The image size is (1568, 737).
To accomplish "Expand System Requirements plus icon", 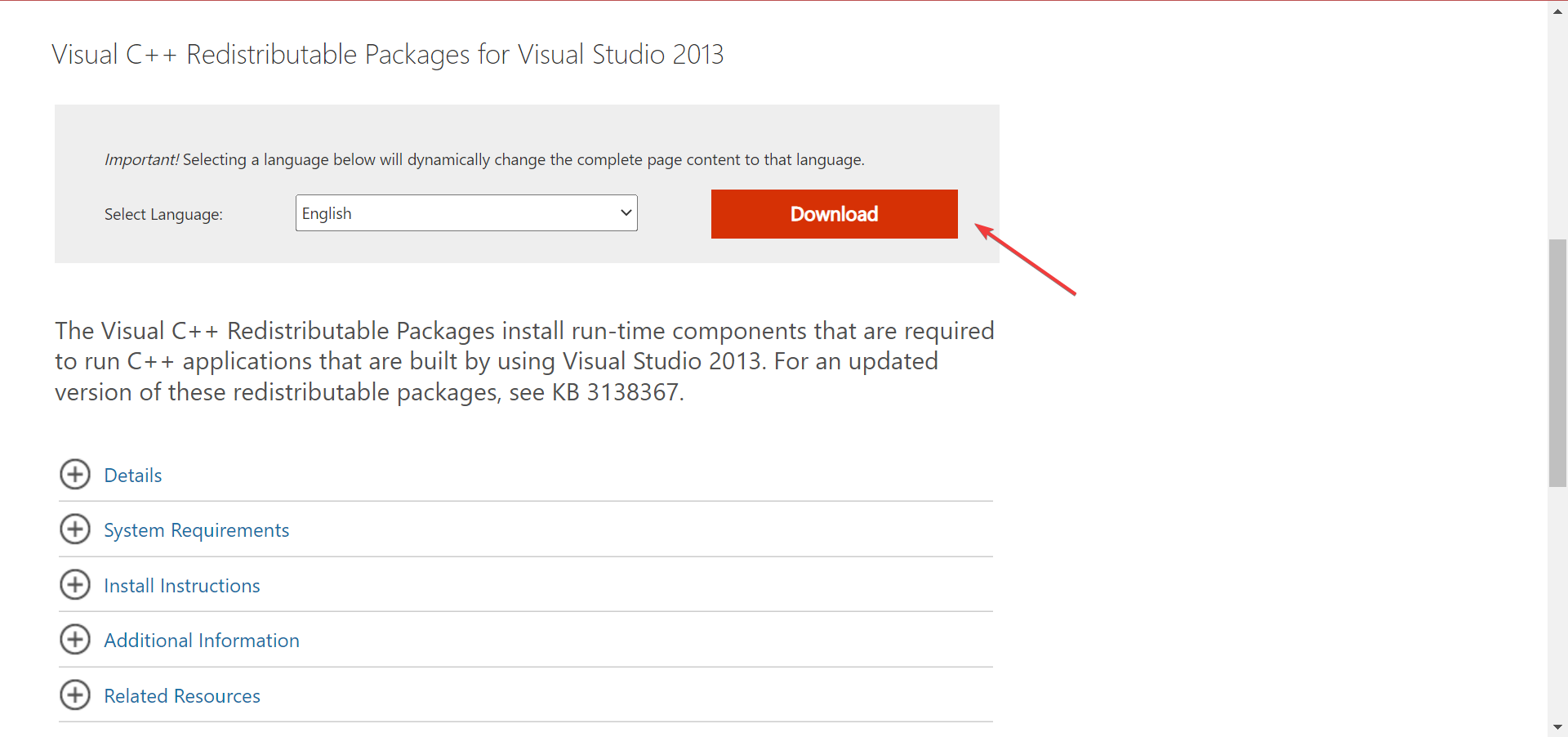I will coord(75,529).
